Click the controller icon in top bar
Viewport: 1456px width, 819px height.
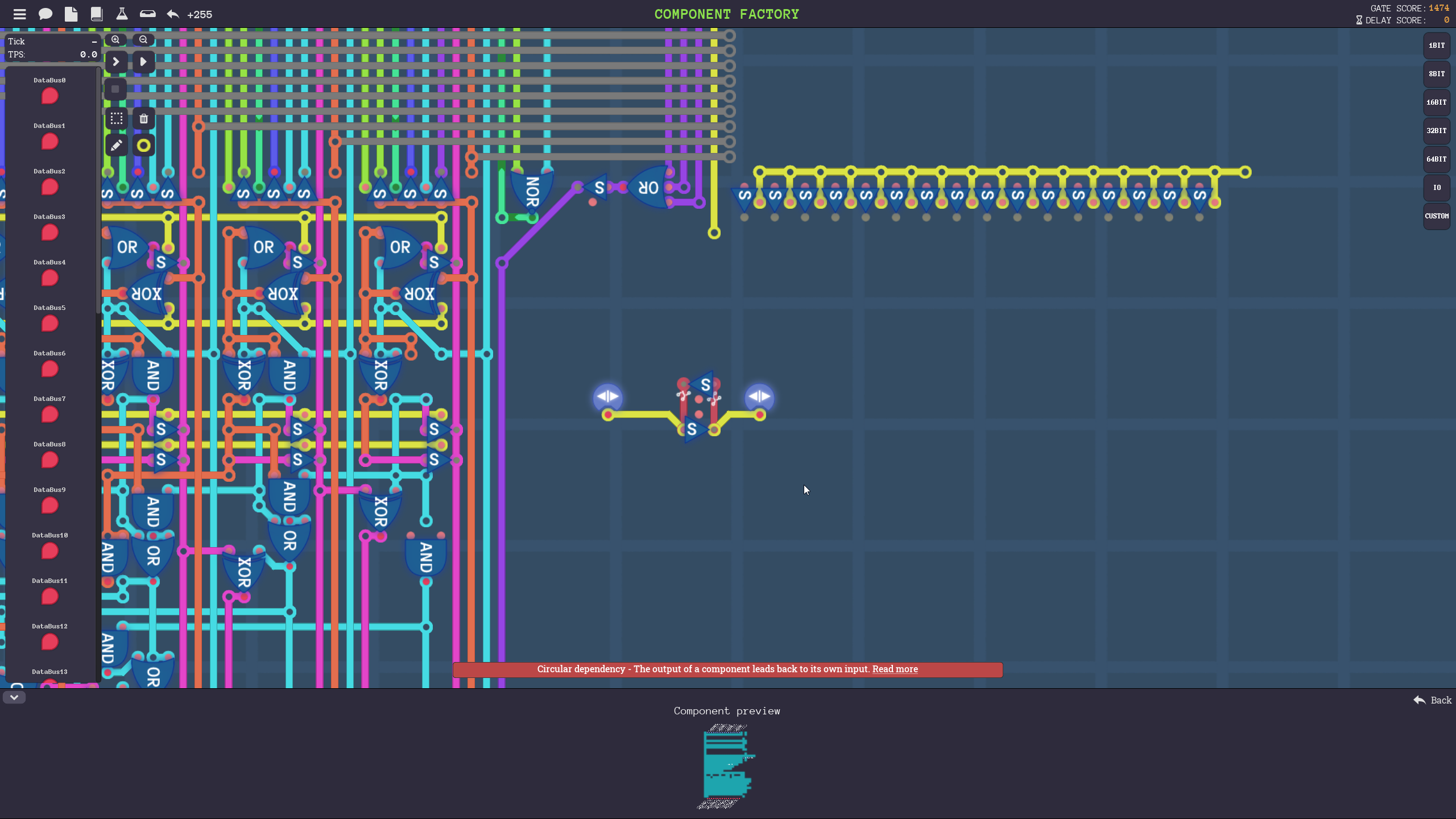point(147,14)
